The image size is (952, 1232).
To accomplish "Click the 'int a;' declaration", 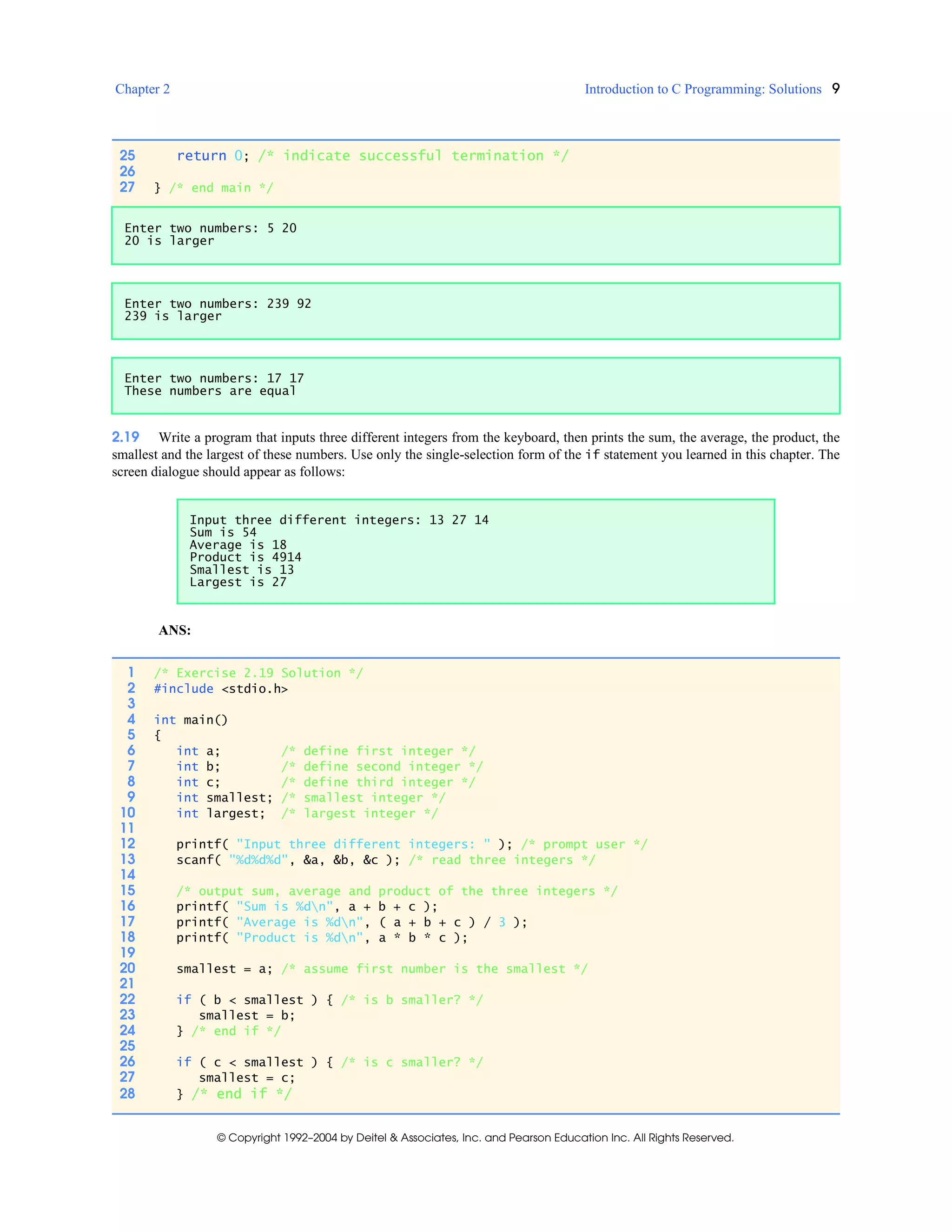I will (x=198, y=751).
